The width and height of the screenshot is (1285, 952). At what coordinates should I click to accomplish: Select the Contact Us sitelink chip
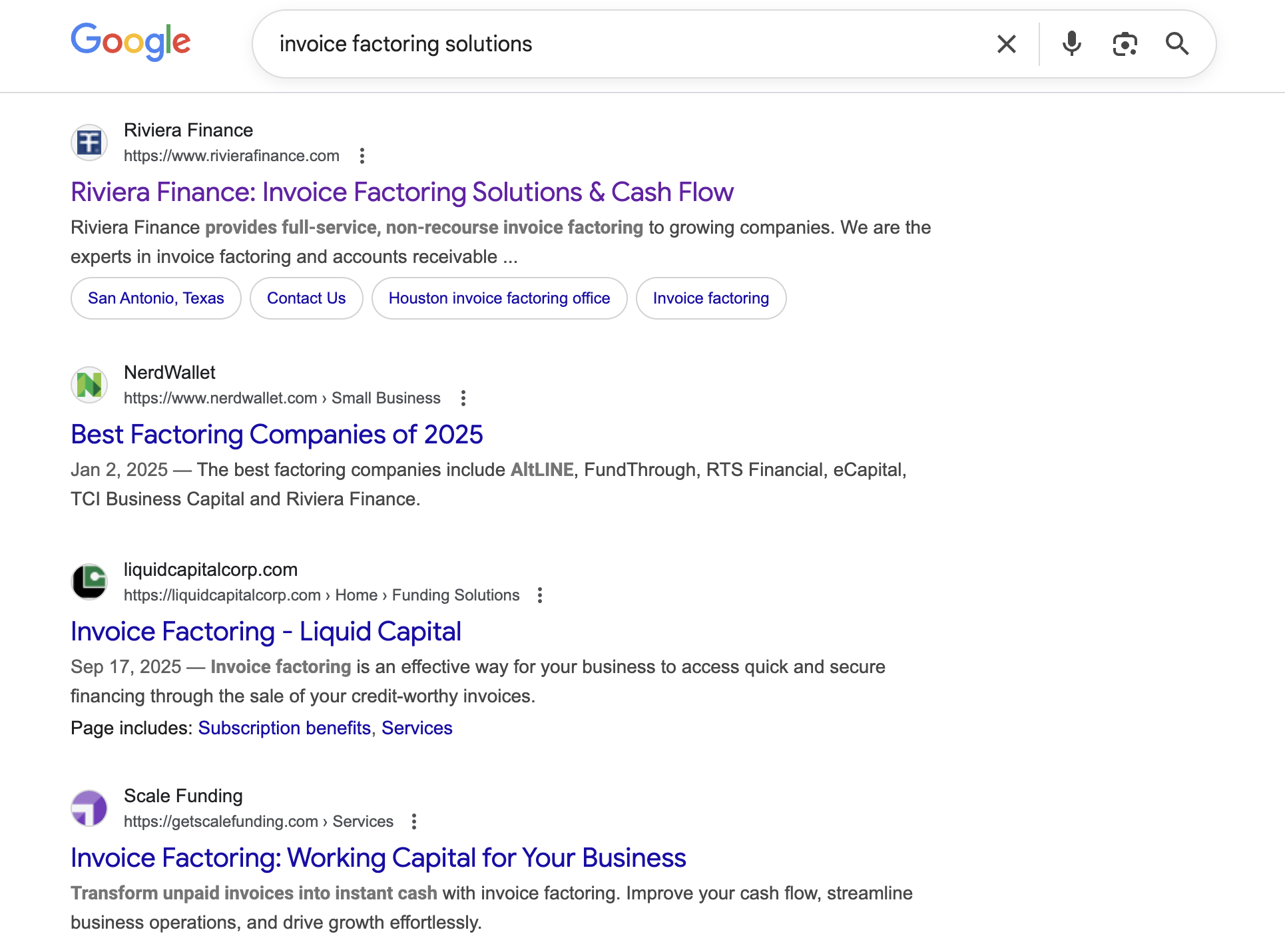[x=306, y=298]
